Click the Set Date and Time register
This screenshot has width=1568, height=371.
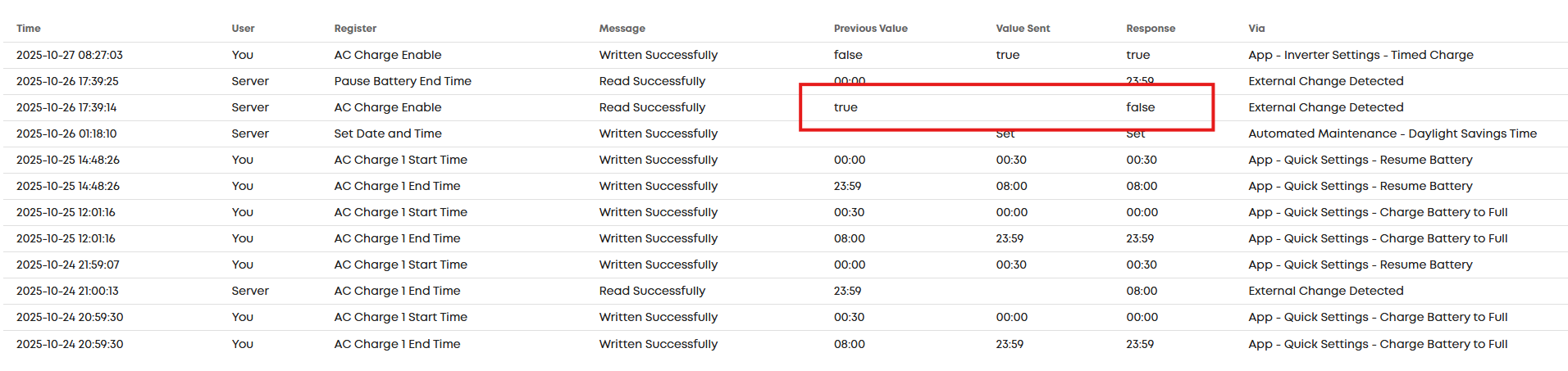tap(388, 133)
